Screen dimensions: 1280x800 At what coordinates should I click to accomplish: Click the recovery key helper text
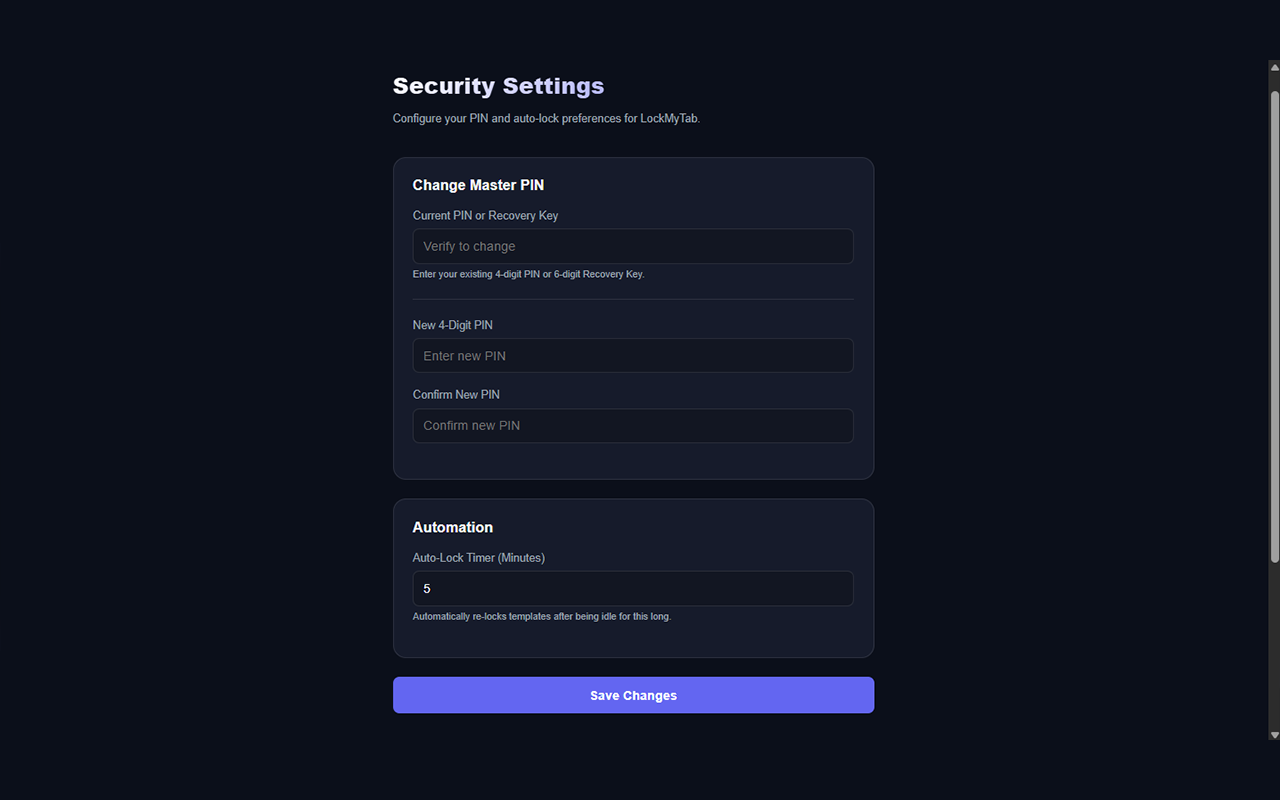tap(528, 273)
